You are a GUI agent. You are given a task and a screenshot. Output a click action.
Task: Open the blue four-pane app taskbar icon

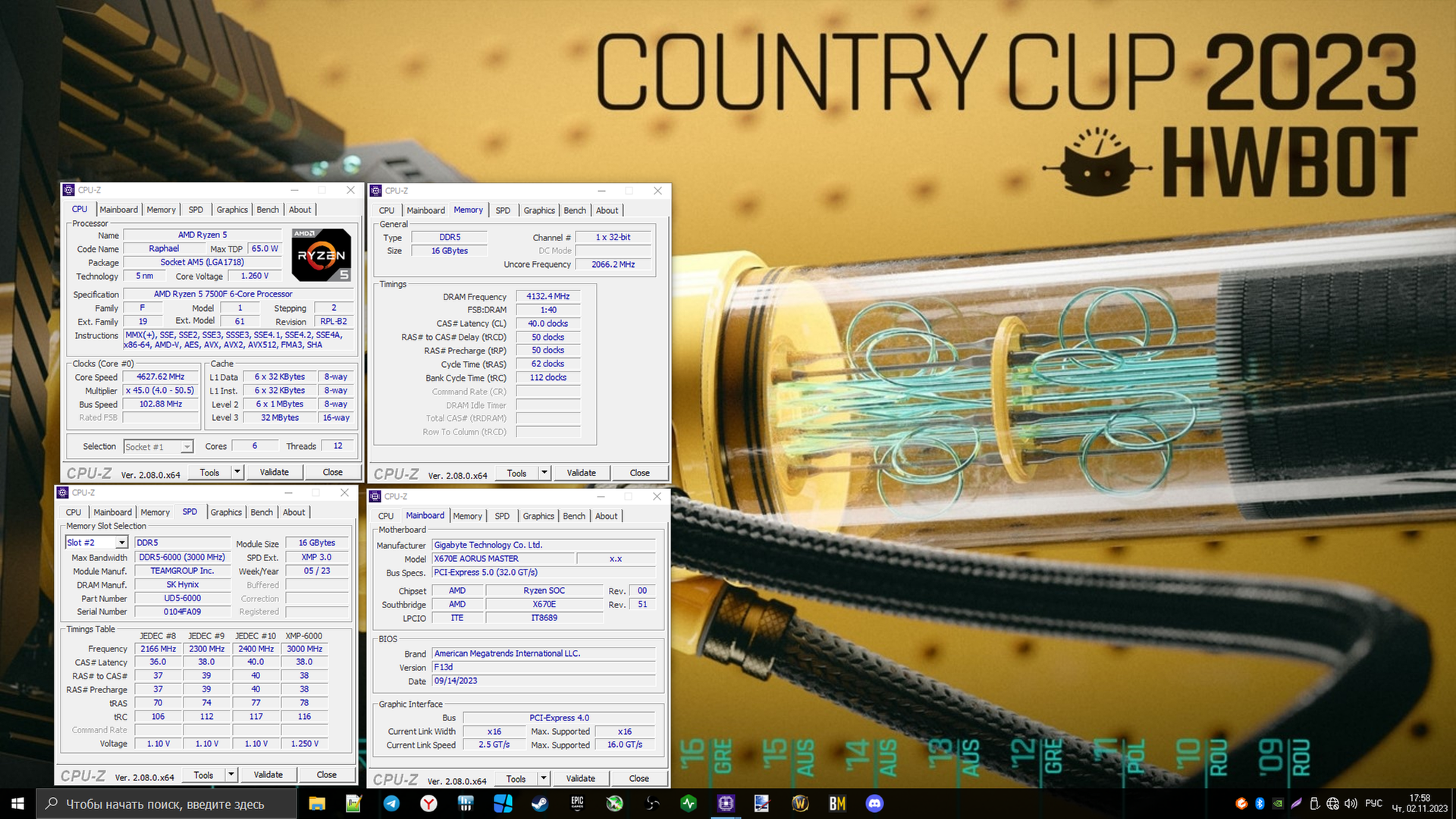pyautogui.click(x=503, y=803)
